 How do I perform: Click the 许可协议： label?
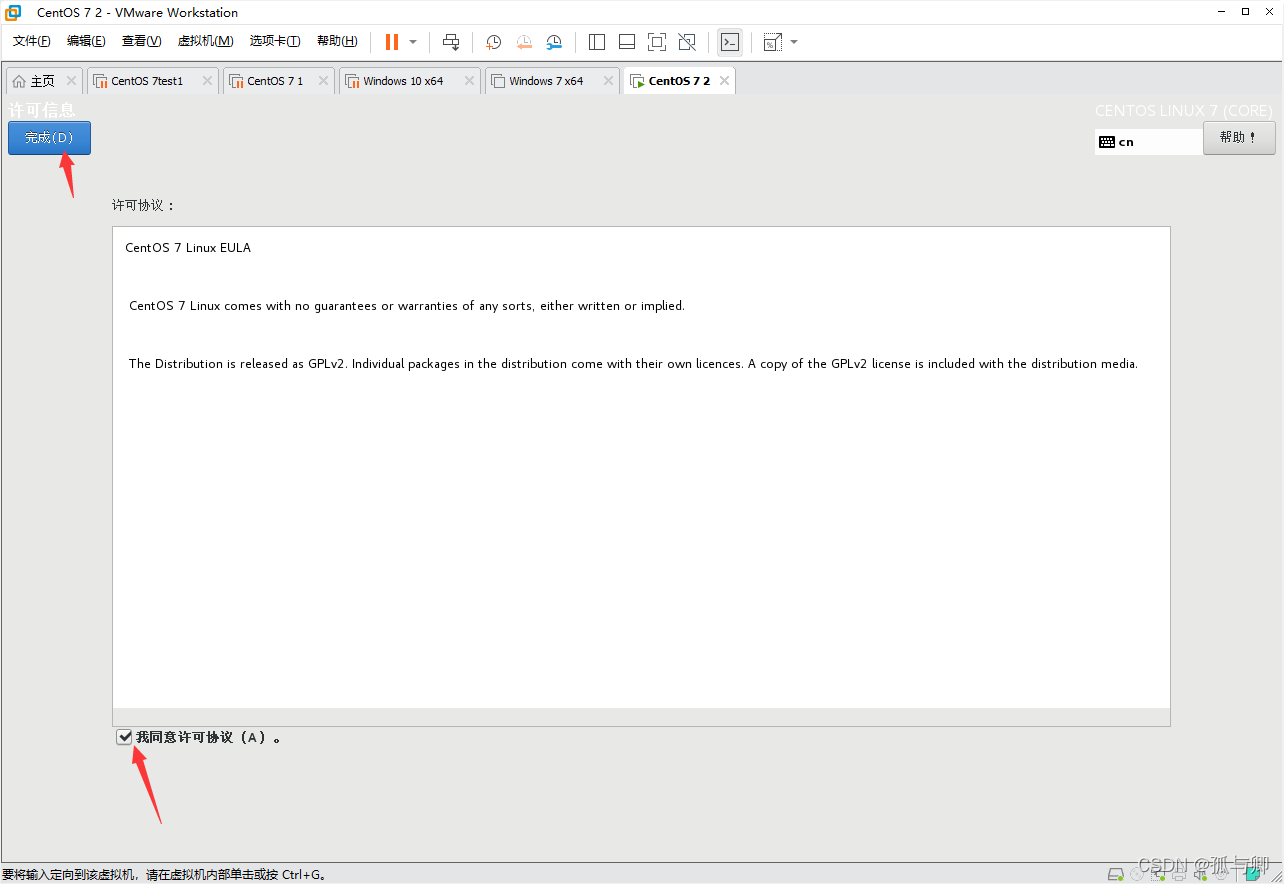[144, 205]
